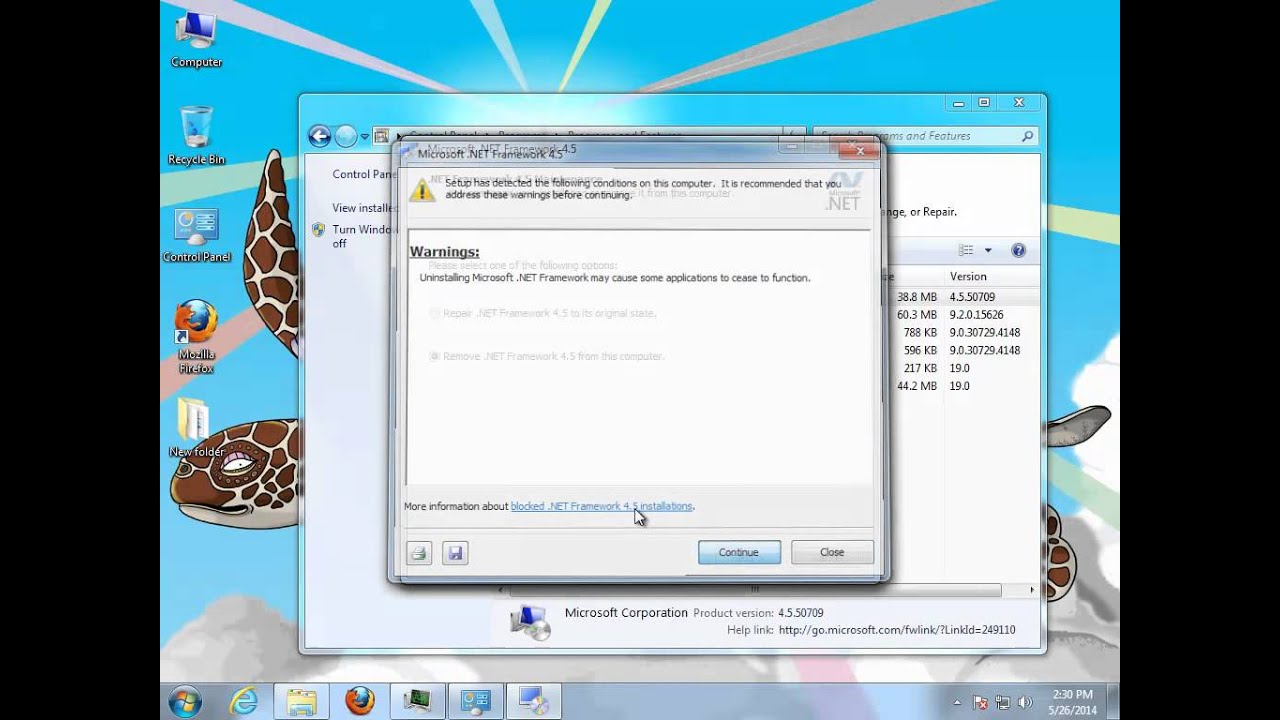Open the volume control speaker icon

click(x=1025, y=702)
